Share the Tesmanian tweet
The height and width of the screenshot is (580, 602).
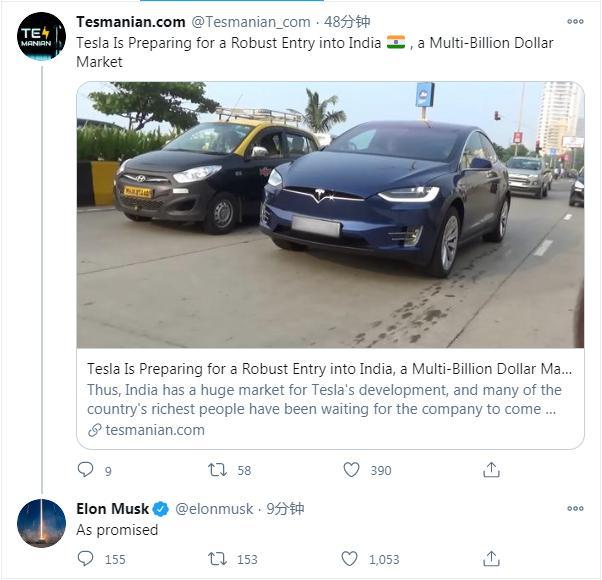coord(491,470)
